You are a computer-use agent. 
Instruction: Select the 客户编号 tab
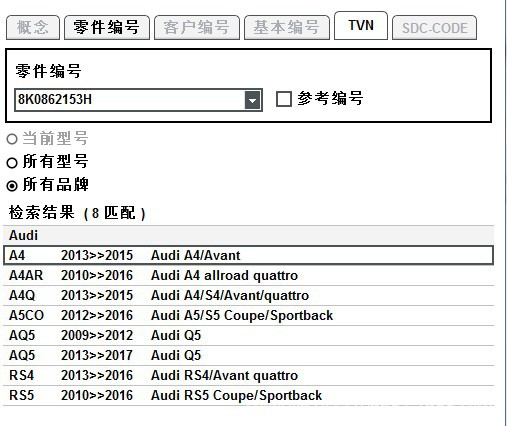197,27
